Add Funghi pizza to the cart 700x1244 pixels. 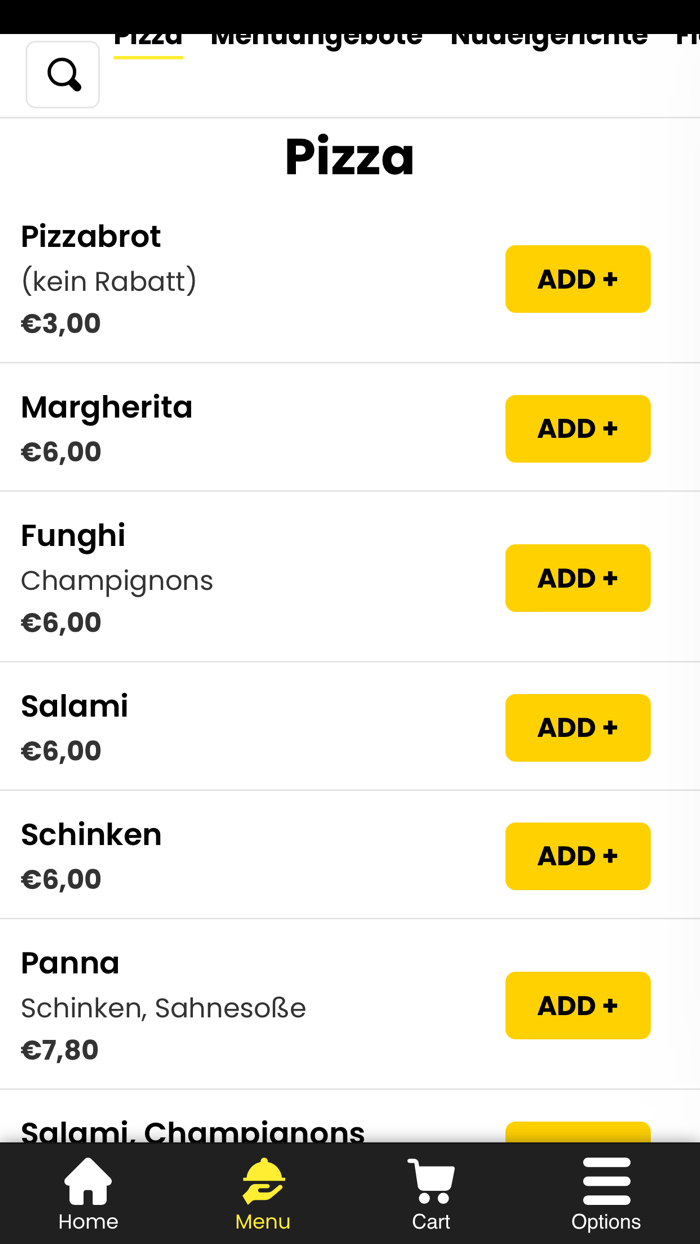click(x=577, y=578)
